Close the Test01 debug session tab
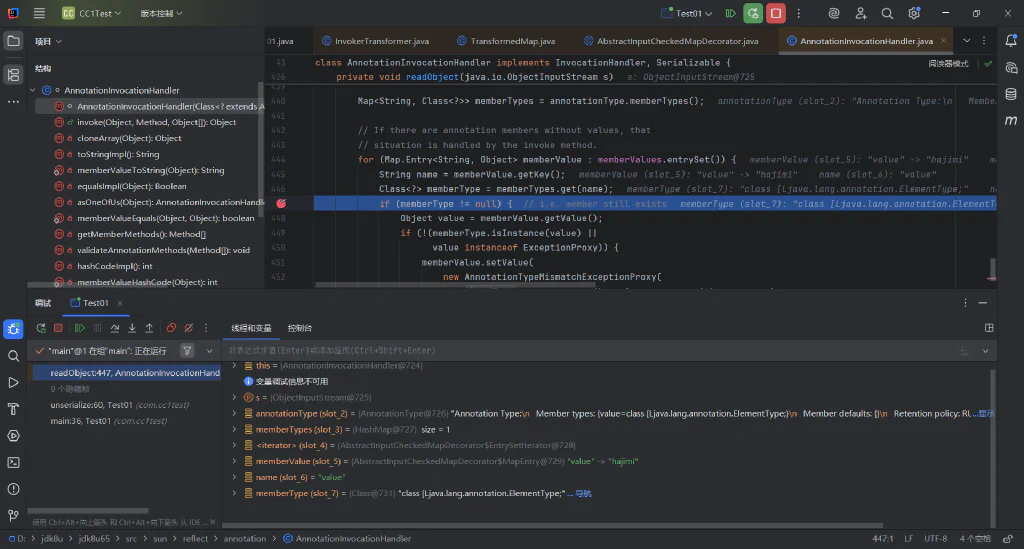This screenshot has height=549, width=1024. click(120, 303)
